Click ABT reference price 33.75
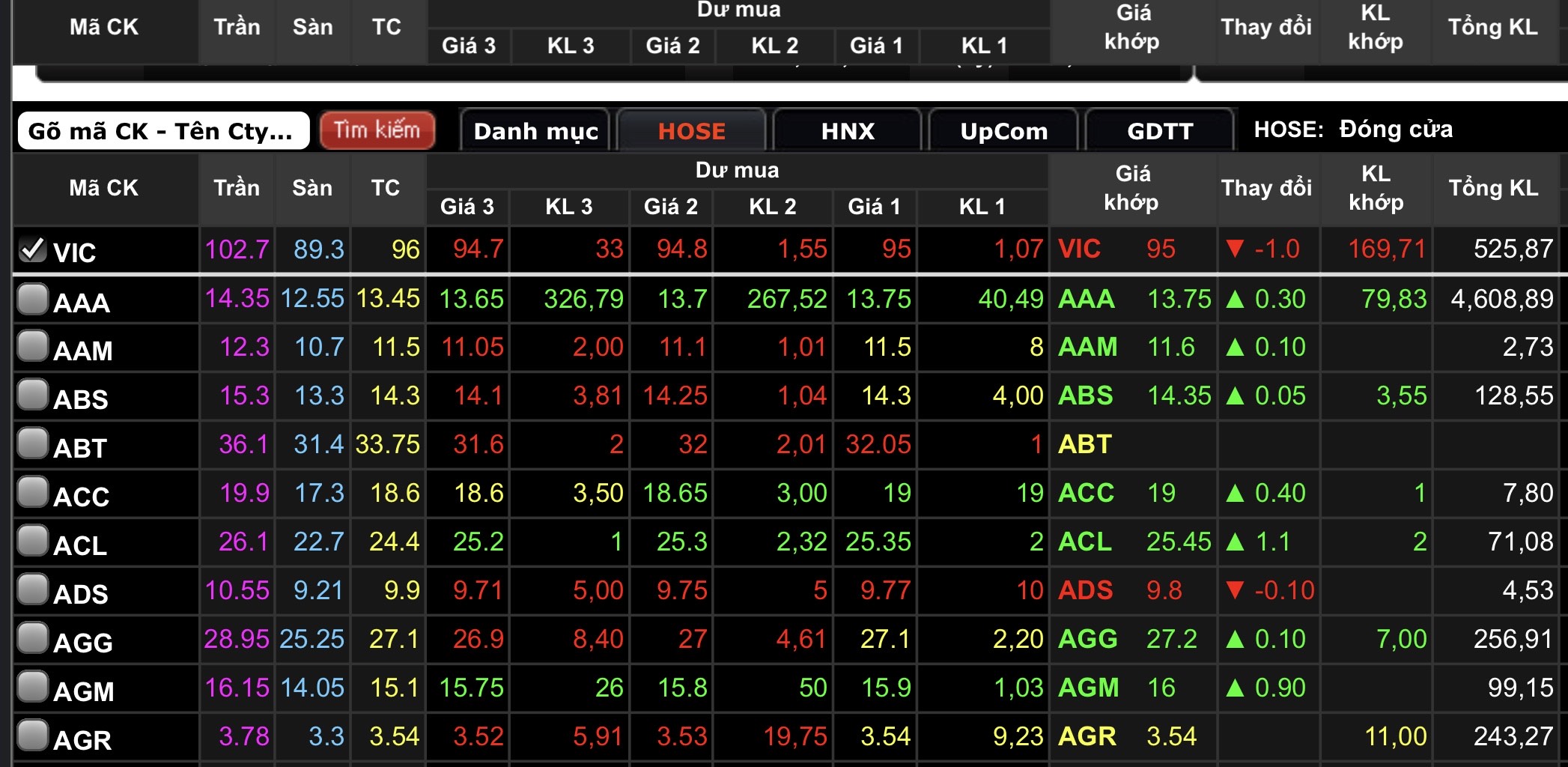The height and width of the screenshot is (767, 1568). tap(388, 444)
